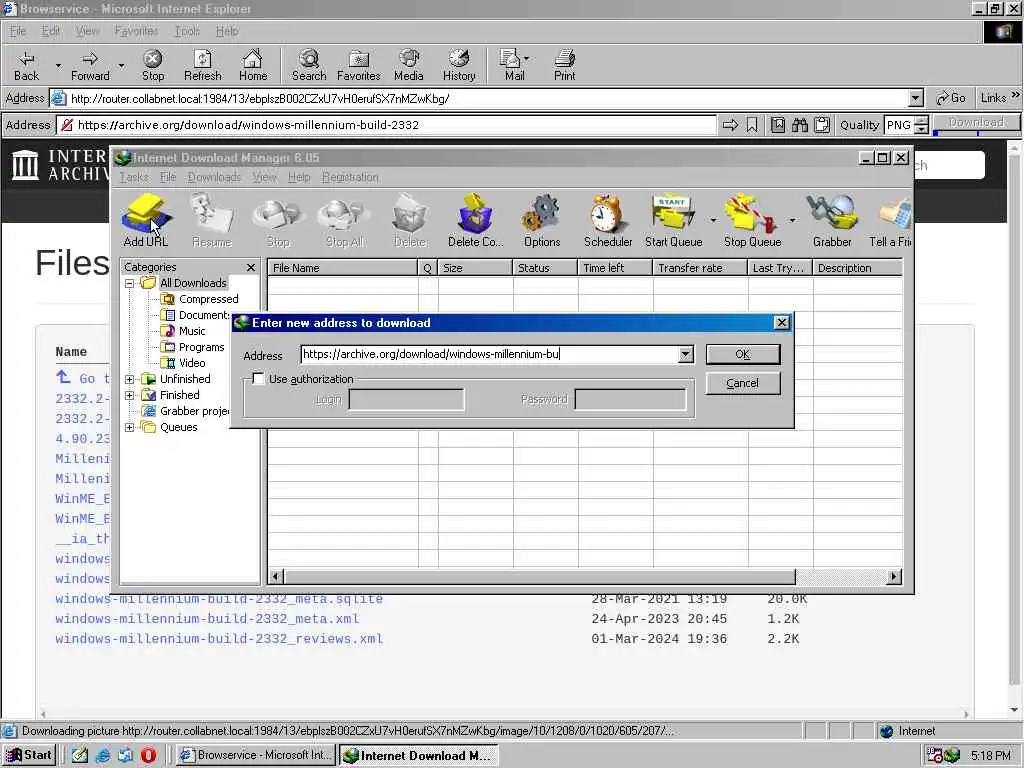Click Cancel in the new address dialog

click(x=743, y=383)
